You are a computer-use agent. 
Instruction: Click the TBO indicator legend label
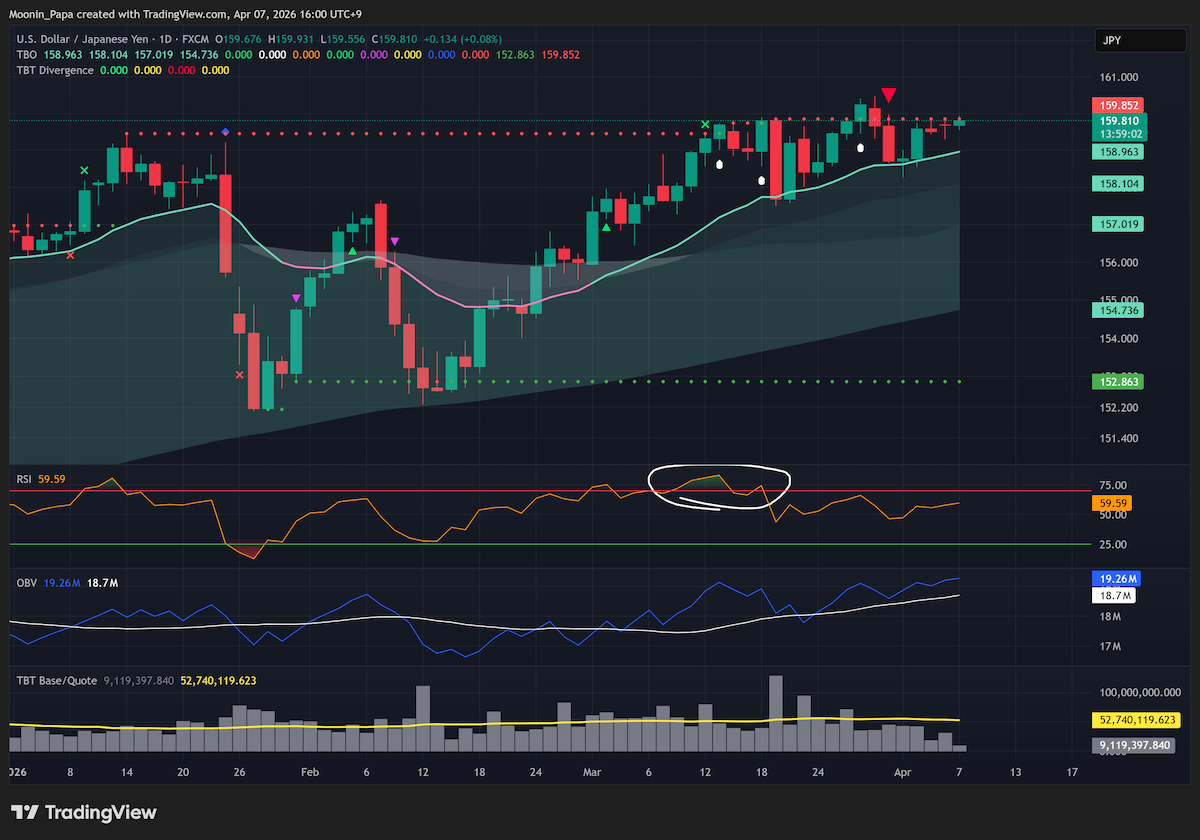click(27, 55)
